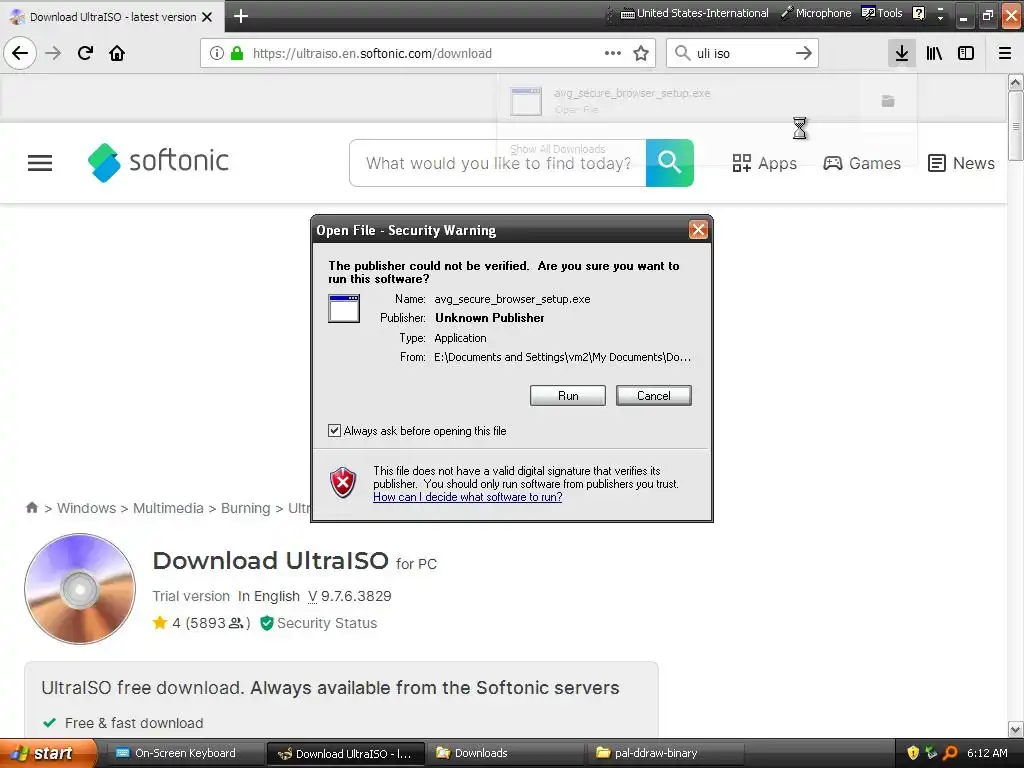
Task: Go back with the browser back arrow
Action: pyautogui.click(x=20, y=53)
